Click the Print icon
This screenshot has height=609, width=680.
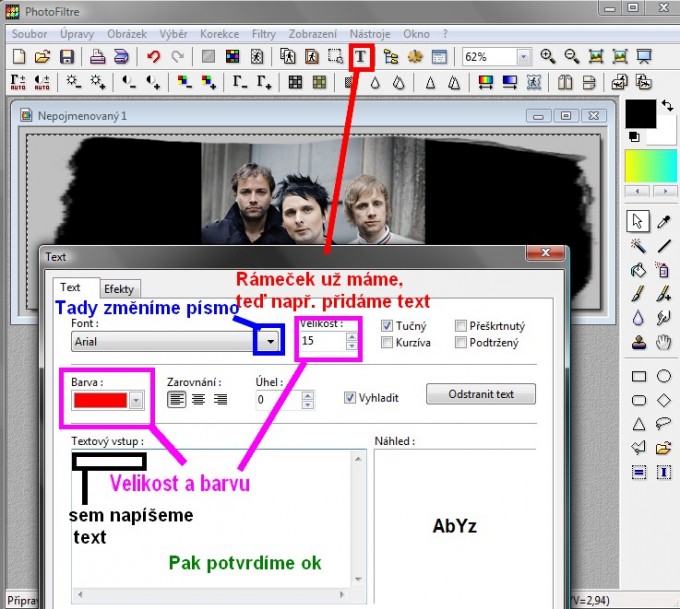click(97, 57)
